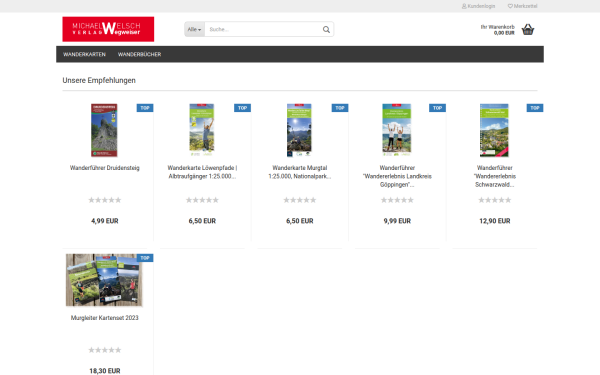The width and height of the screenshot is (600, 375).
Task: Click the search magnifier icon
Action: coord(326,29)
